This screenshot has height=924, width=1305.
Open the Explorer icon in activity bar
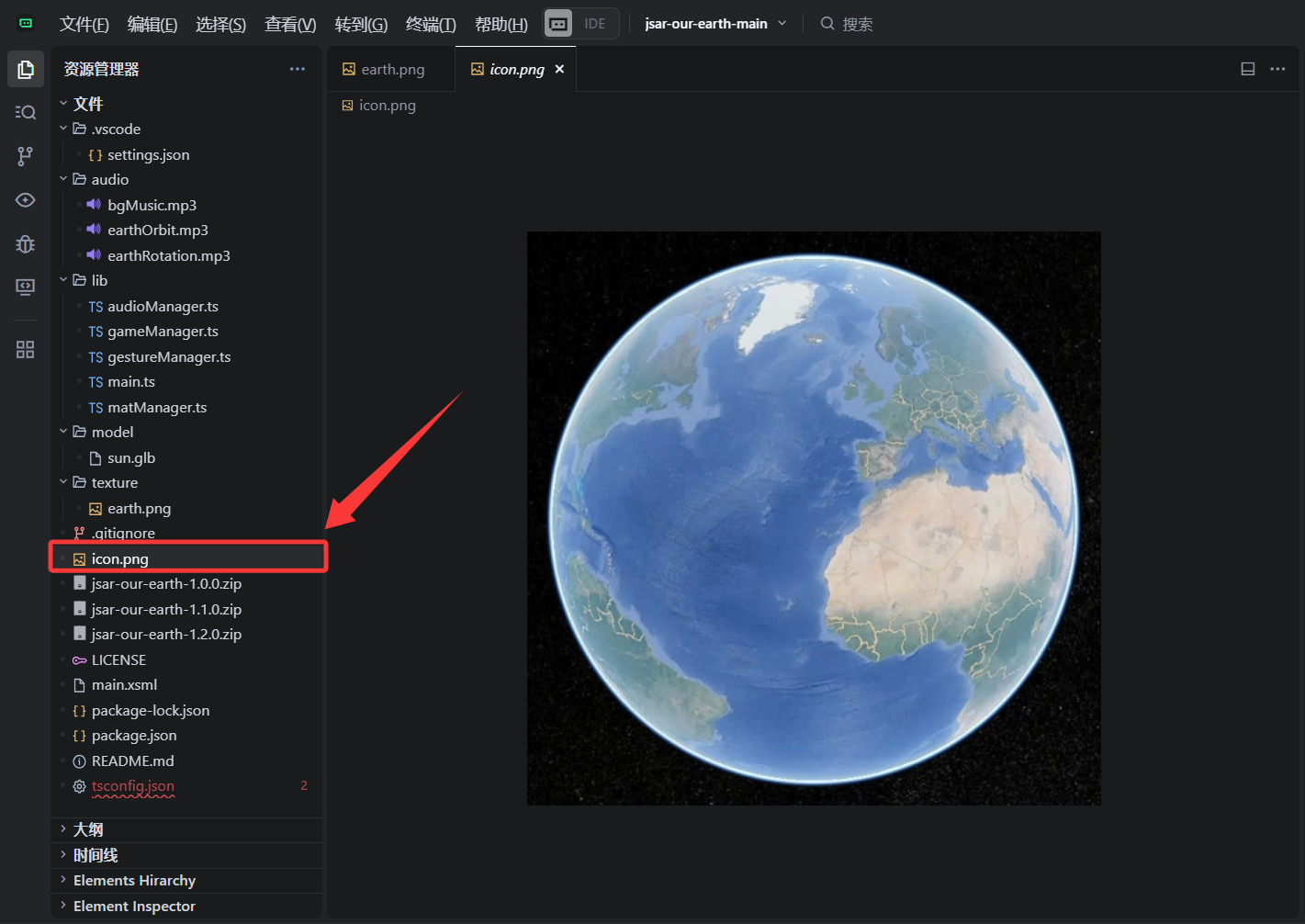coord(26,70)
